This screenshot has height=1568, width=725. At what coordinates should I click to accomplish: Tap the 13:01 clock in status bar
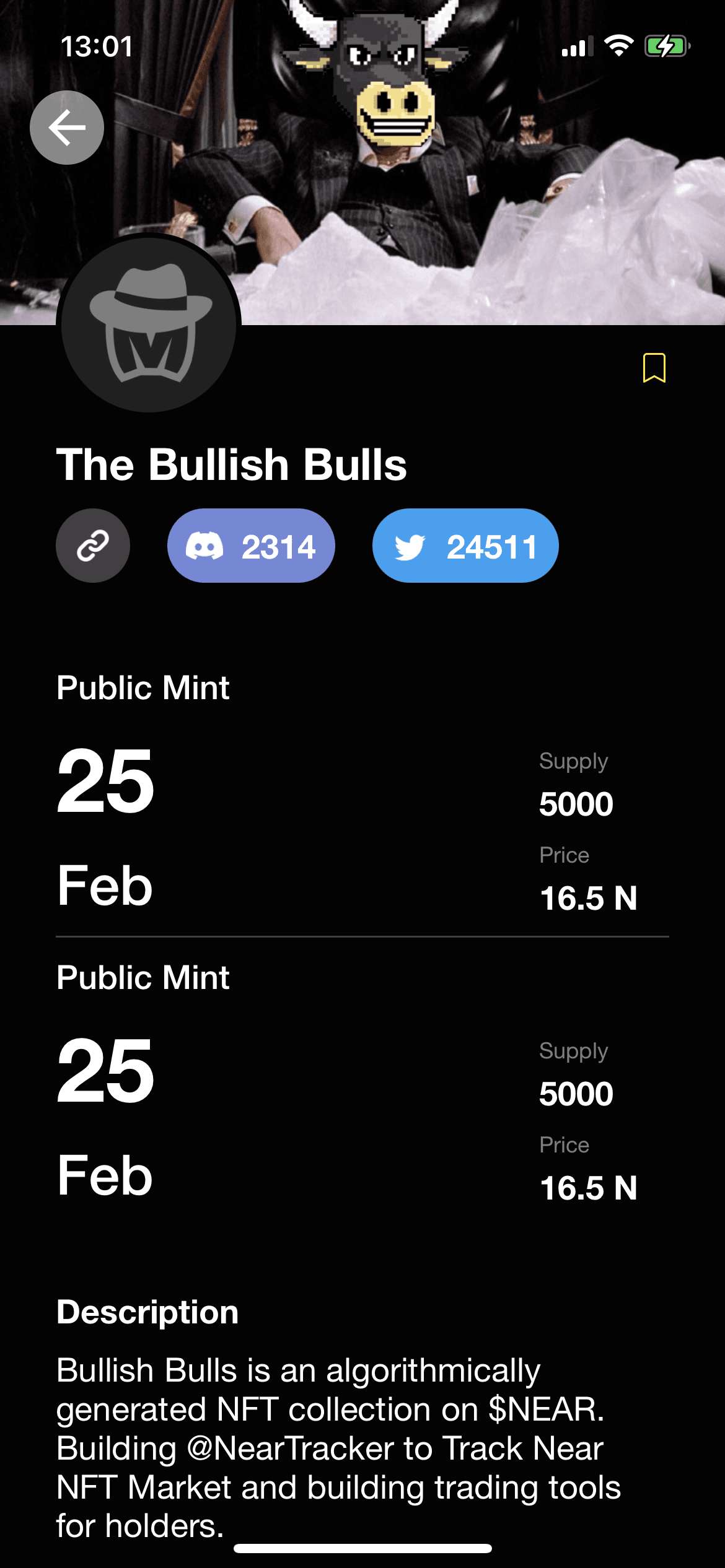coord(97,46)
